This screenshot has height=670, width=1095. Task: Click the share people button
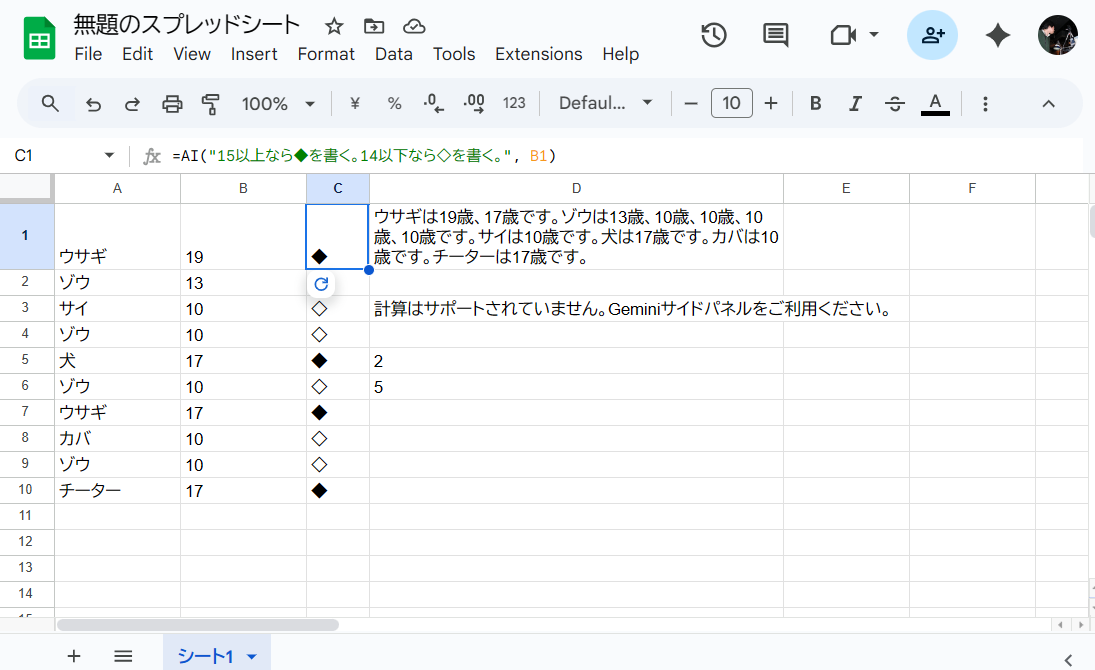932,35
